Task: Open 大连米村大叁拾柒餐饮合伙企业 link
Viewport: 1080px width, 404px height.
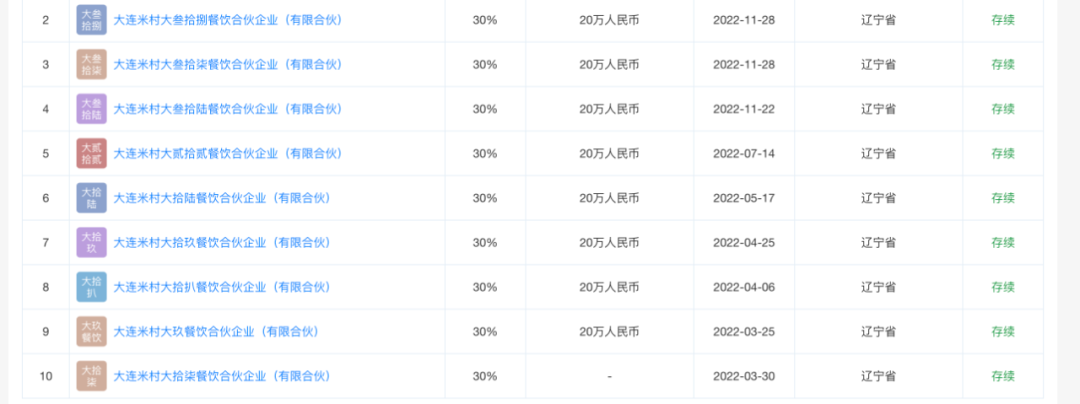Action: [x=228, y=65]
